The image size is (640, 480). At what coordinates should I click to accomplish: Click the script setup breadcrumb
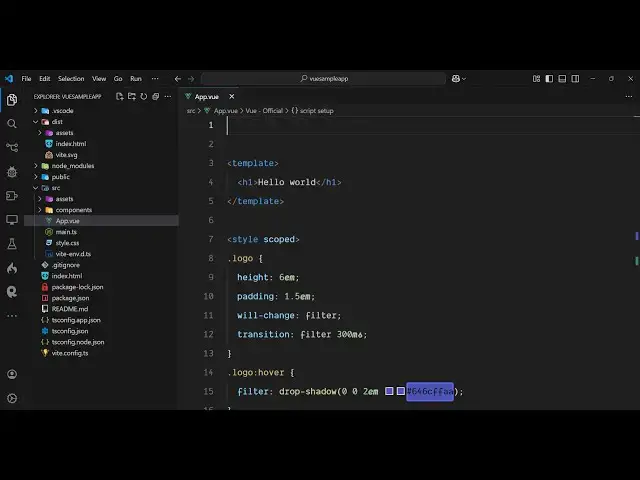pyautogui.click(x=317, y=111)
